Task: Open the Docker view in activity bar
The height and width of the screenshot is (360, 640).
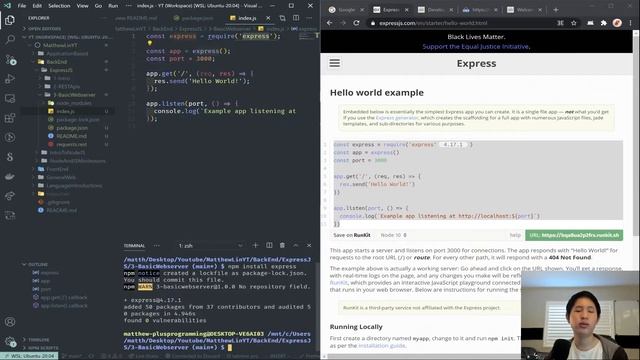Action: [x=10, y=177]
